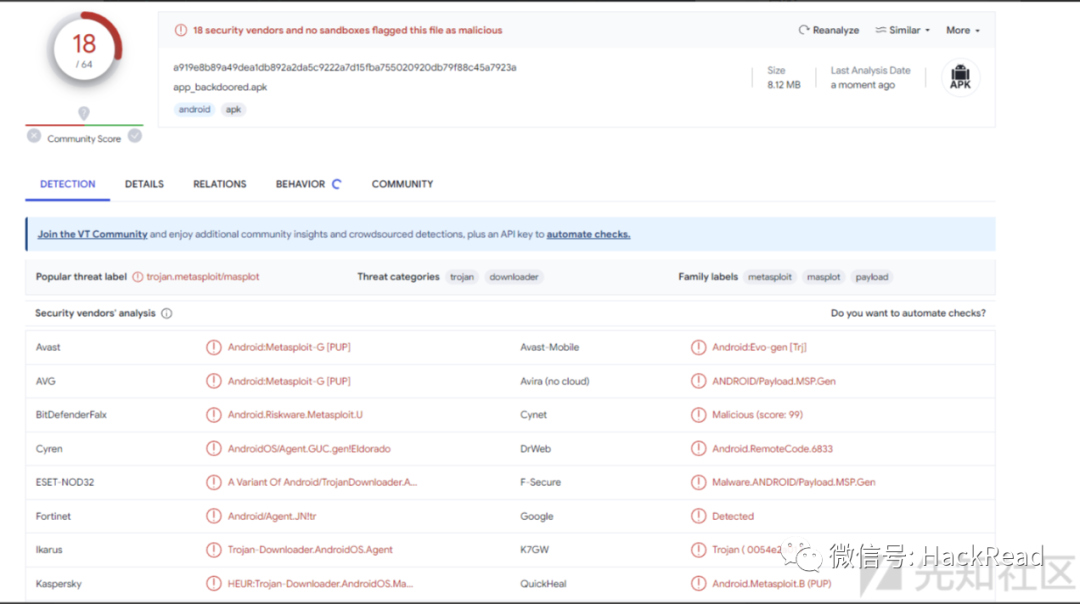The image size is (1080, 604).
Task: Click the alert icon in K7GW row
Action: (698, 550)
